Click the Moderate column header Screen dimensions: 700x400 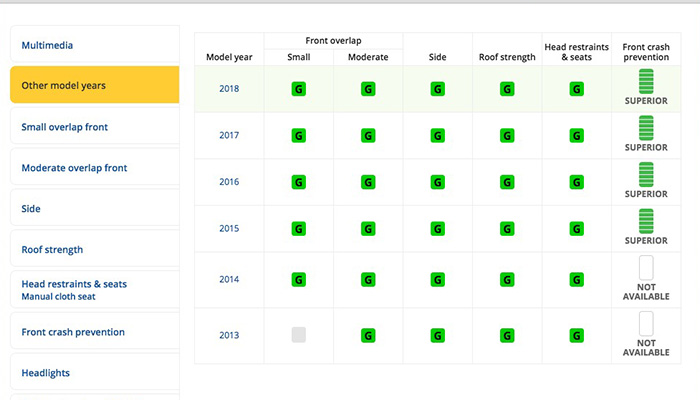(x=368, y=57)
